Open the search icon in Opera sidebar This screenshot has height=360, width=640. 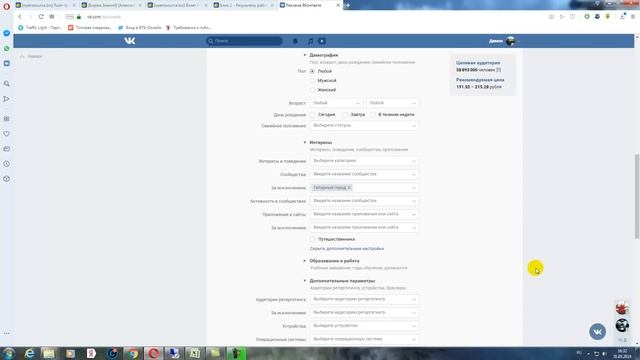[7, 83]
